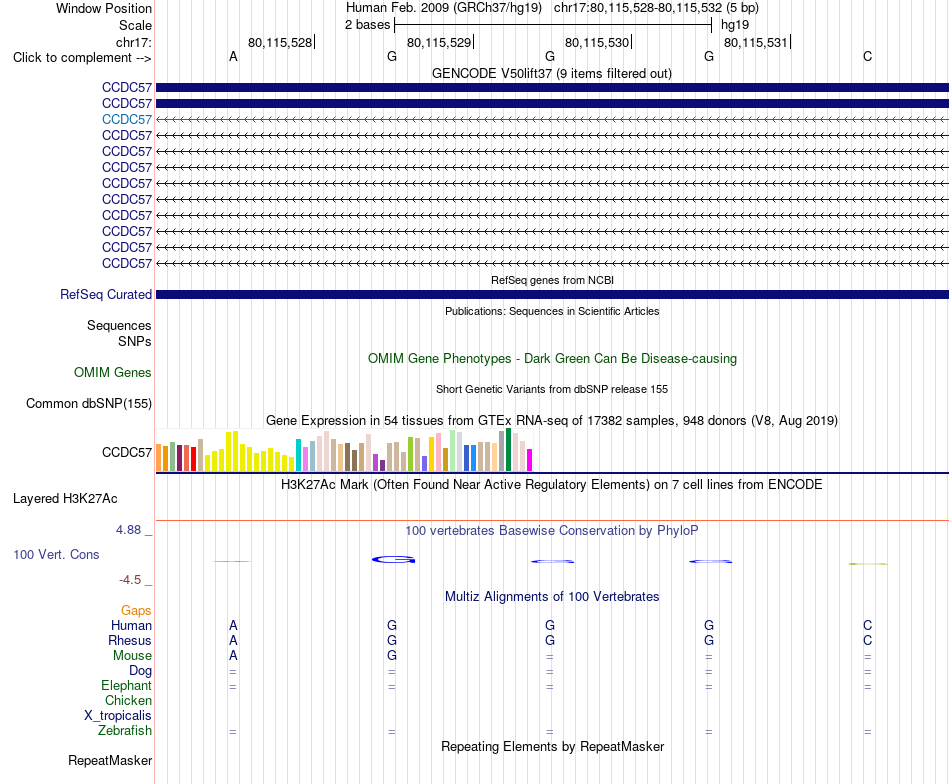Click base A in the Human alignment row

pyautogui.click(x=233, y=625)
